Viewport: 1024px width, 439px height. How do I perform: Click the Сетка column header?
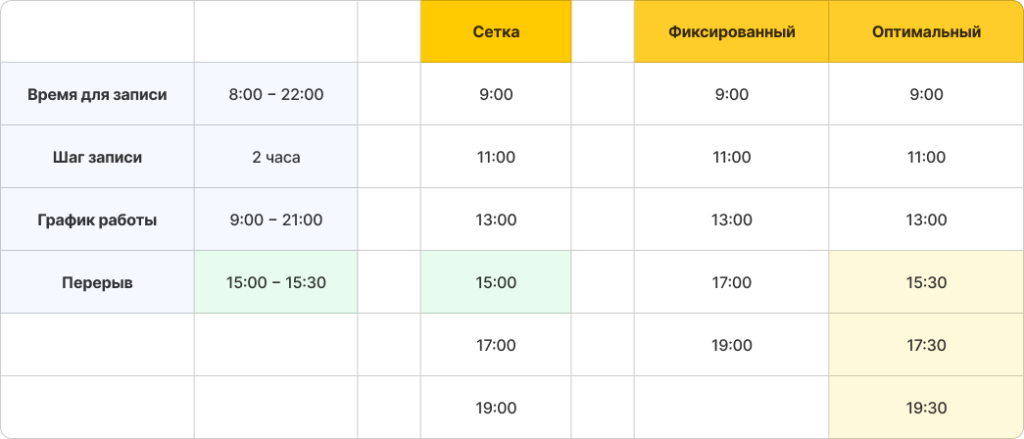pos(495,32)
